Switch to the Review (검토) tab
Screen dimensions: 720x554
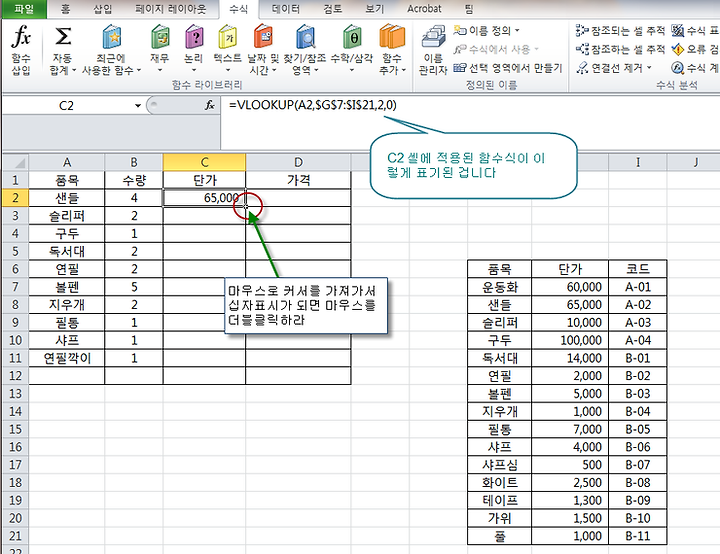[333, 9]
